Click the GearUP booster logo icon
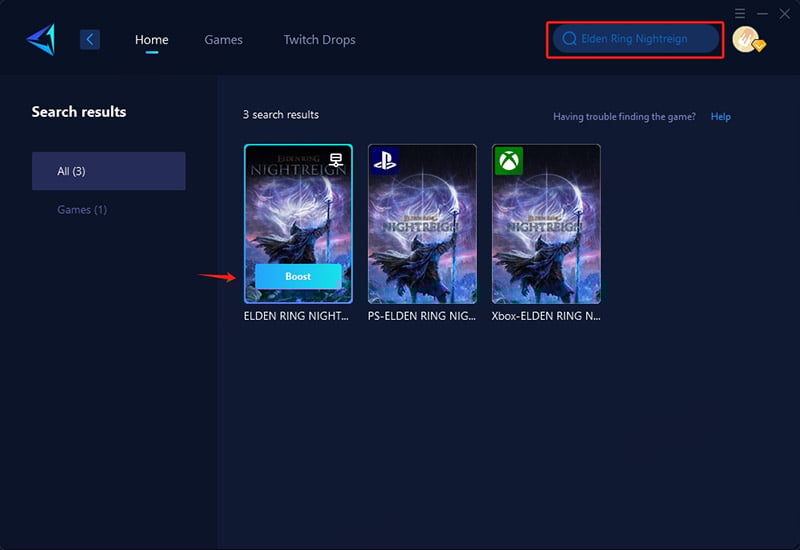Screen dimensions: 800x550 (41, 39)
